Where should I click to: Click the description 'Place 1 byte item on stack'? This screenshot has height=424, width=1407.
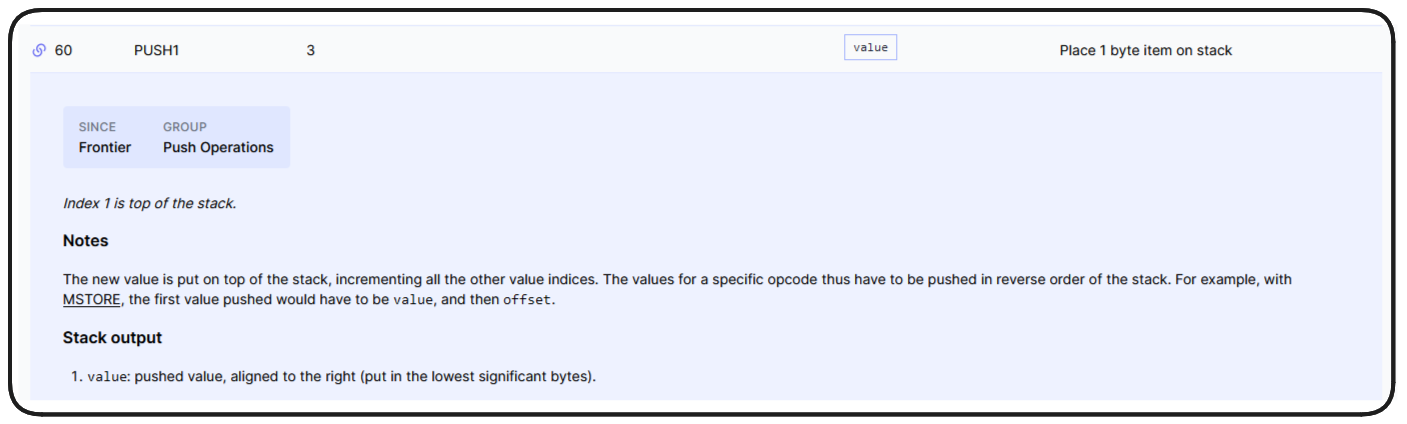1145,50
